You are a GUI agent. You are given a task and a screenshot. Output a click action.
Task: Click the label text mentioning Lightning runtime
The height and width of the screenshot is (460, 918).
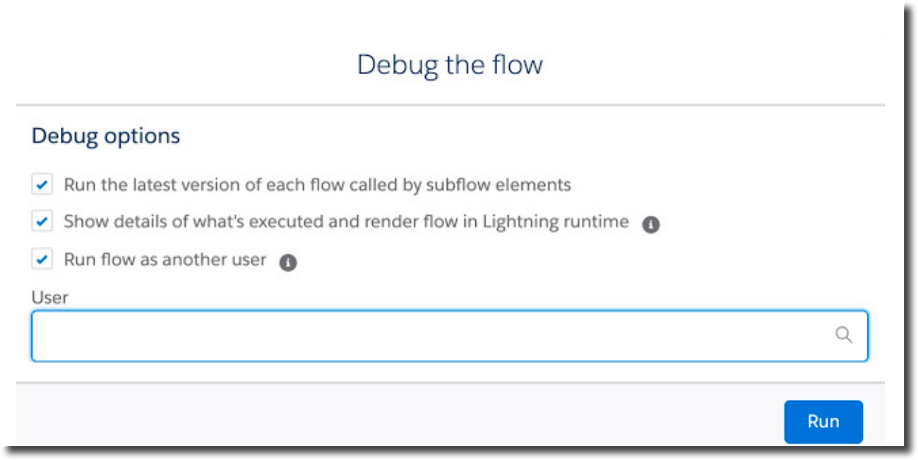(x=346, y=222)
